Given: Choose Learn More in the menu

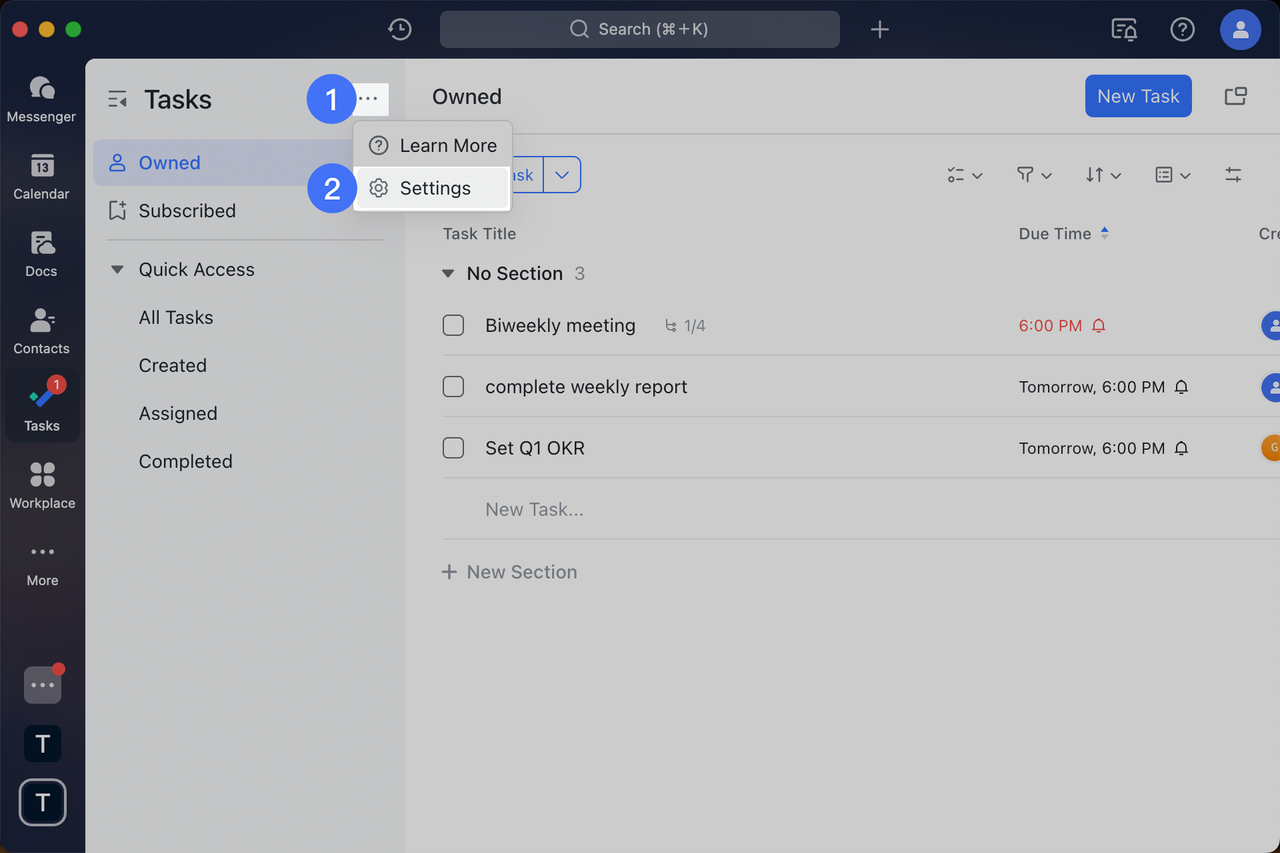Looking at the screenshot, I should tap(447, 145).
